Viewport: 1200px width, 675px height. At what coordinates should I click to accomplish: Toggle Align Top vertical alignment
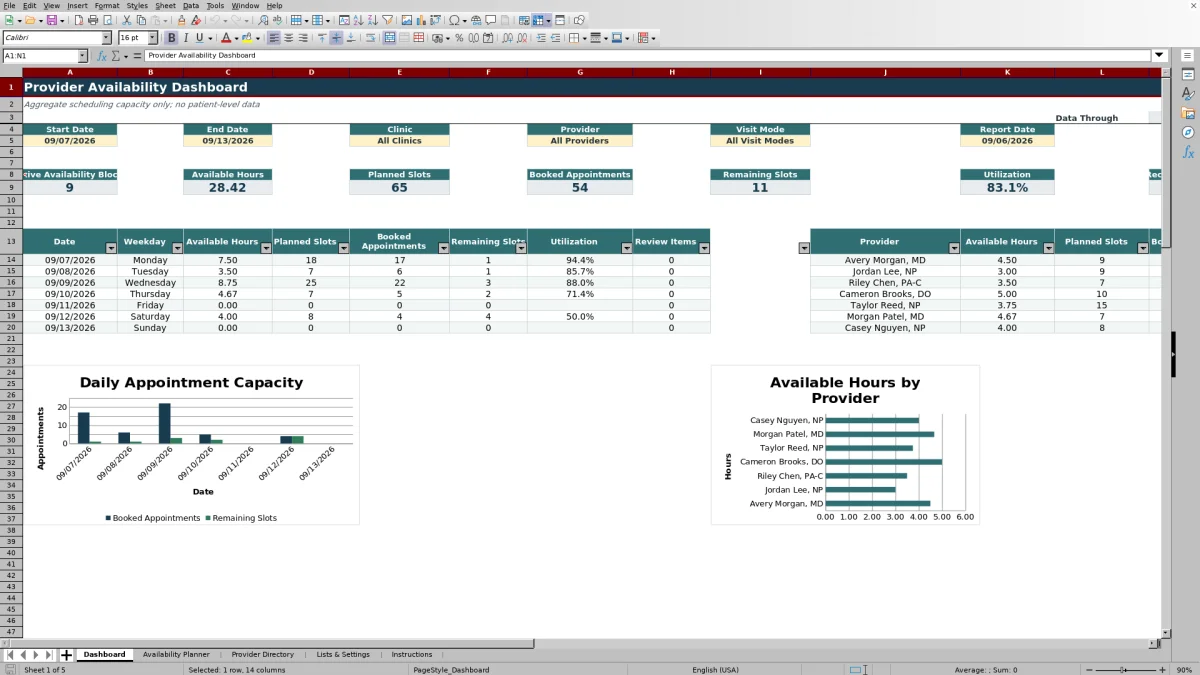coord(322,38)
